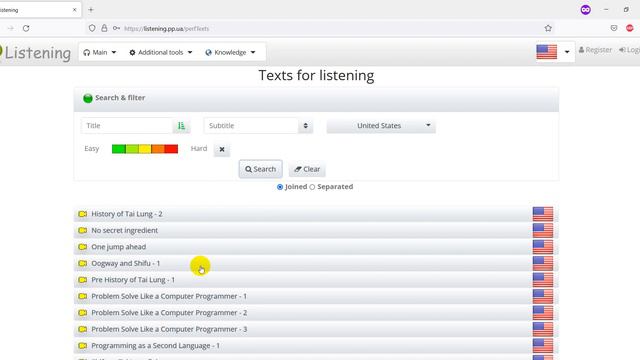Click video icon beside Problem Solve Like a Computer Programmer - 3
640x360 pixels.
coord(82,329)
